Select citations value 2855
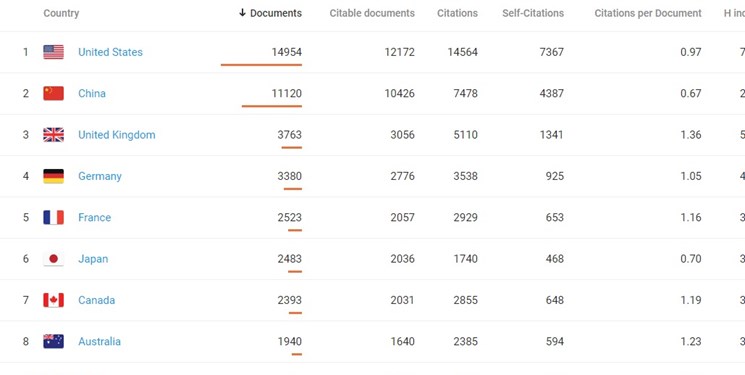 pyautogui.click(x=466, y=300)
